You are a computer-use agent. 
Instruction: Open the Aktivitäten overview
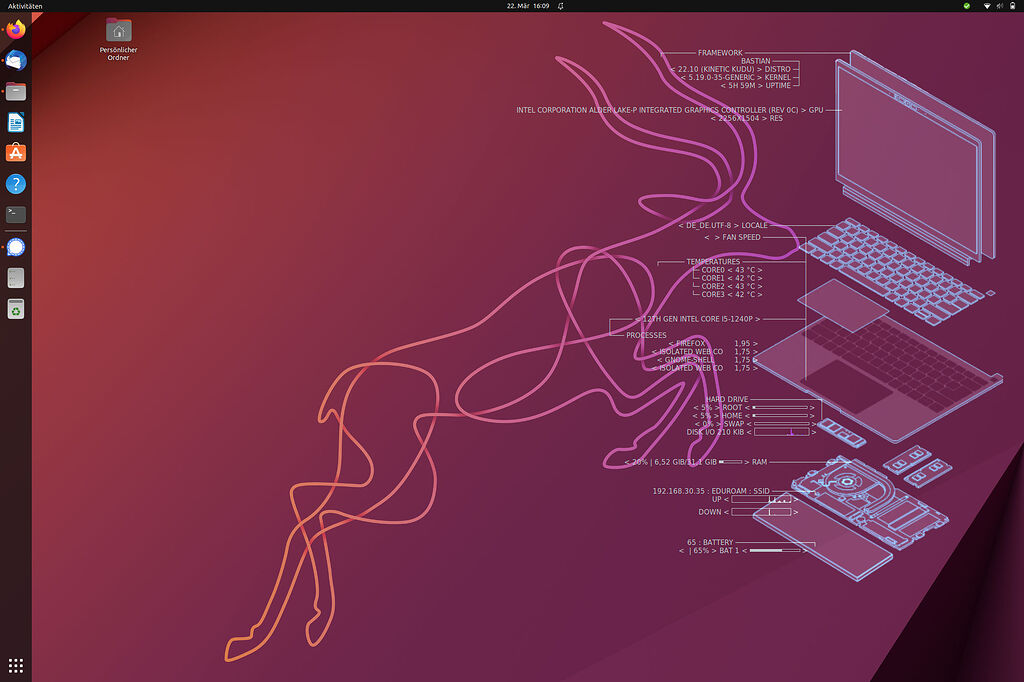pos(24,6)
